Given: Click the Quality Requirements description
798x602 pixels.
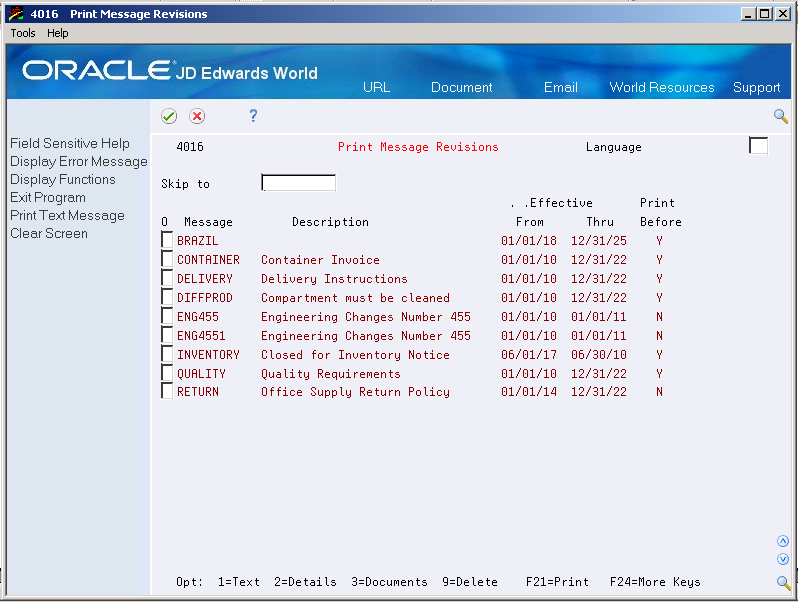Looking at the screenshot, I should [331, 374].
